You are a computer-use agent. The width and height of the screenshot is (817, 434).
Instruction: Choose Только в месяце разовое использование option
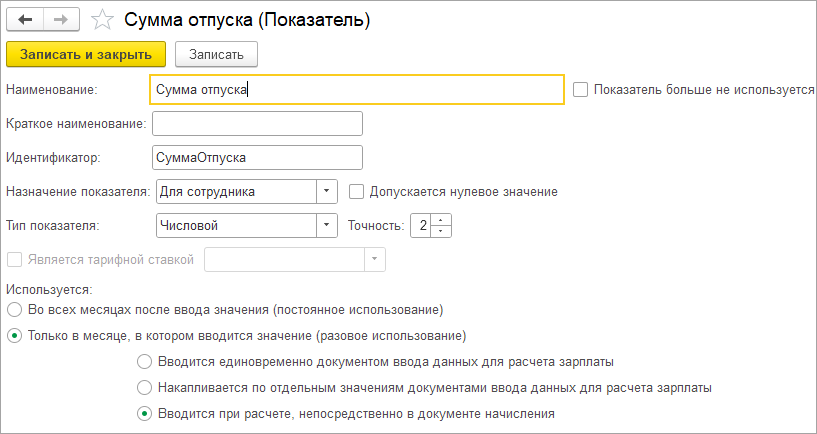coord(15,336)
